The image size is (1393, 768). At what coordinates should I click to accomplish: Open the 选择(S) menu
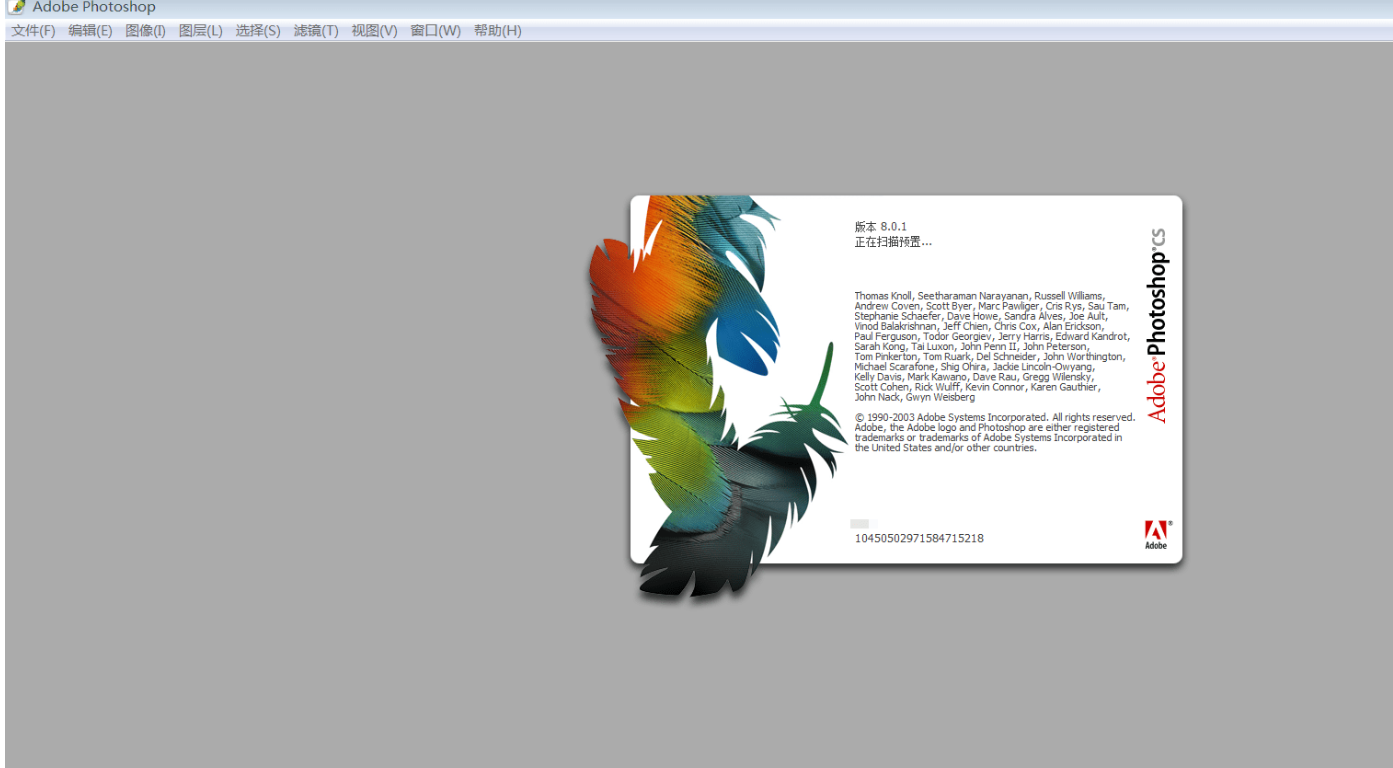pyautogui.click(x=258, y=31)
